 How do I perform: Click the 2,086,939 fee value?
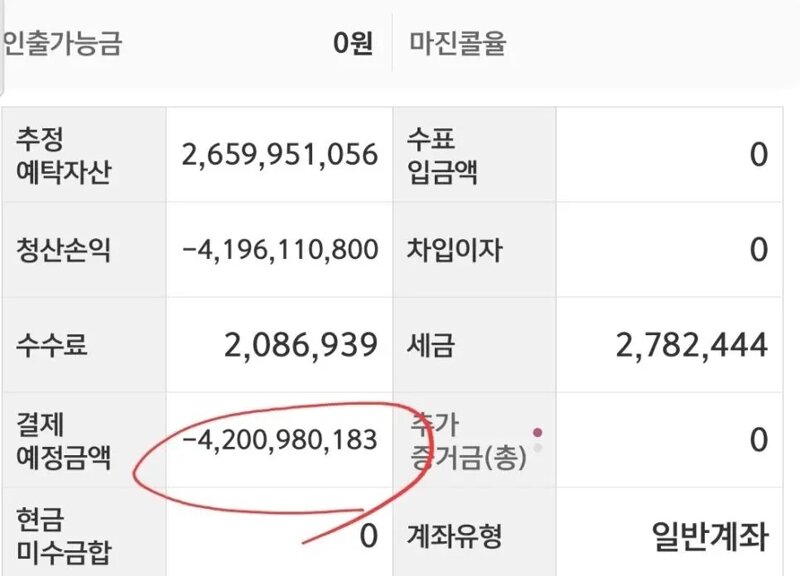(x=300, y=346)
